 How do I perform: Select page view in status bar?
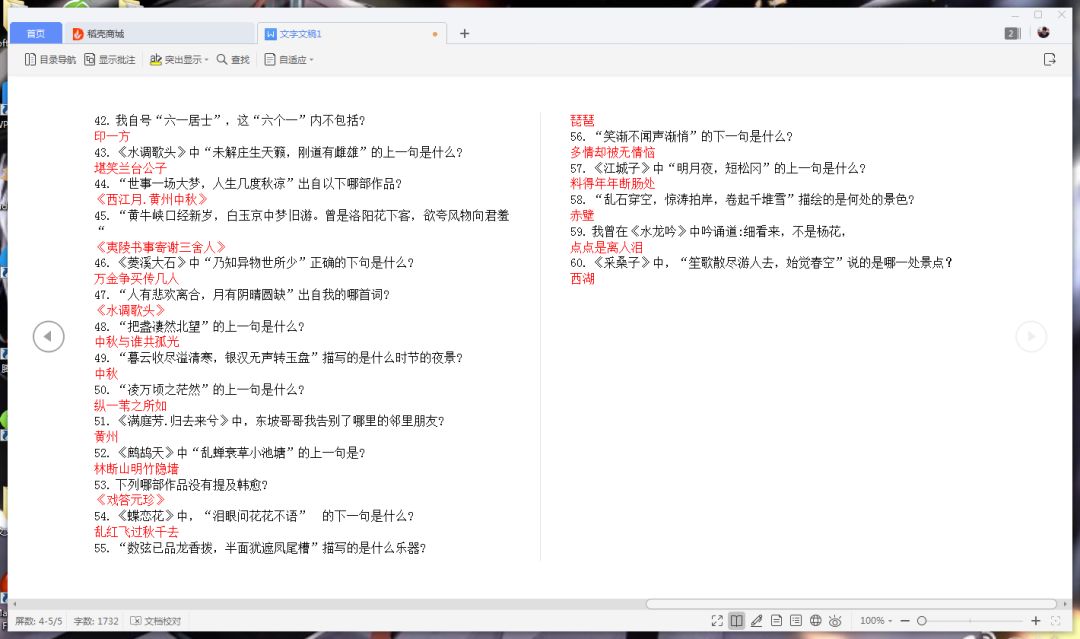coord(776,621)
